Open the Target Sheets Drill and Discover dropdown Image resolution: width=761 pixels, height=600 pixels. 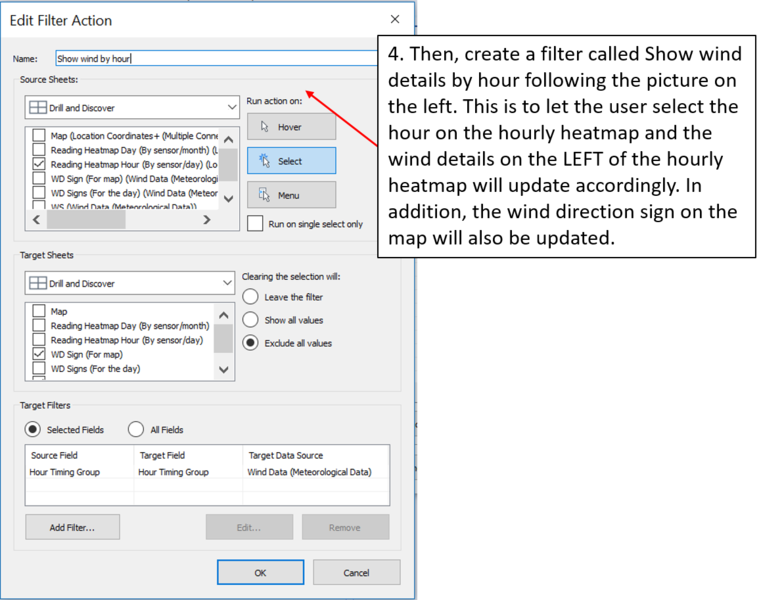[131, 284]
